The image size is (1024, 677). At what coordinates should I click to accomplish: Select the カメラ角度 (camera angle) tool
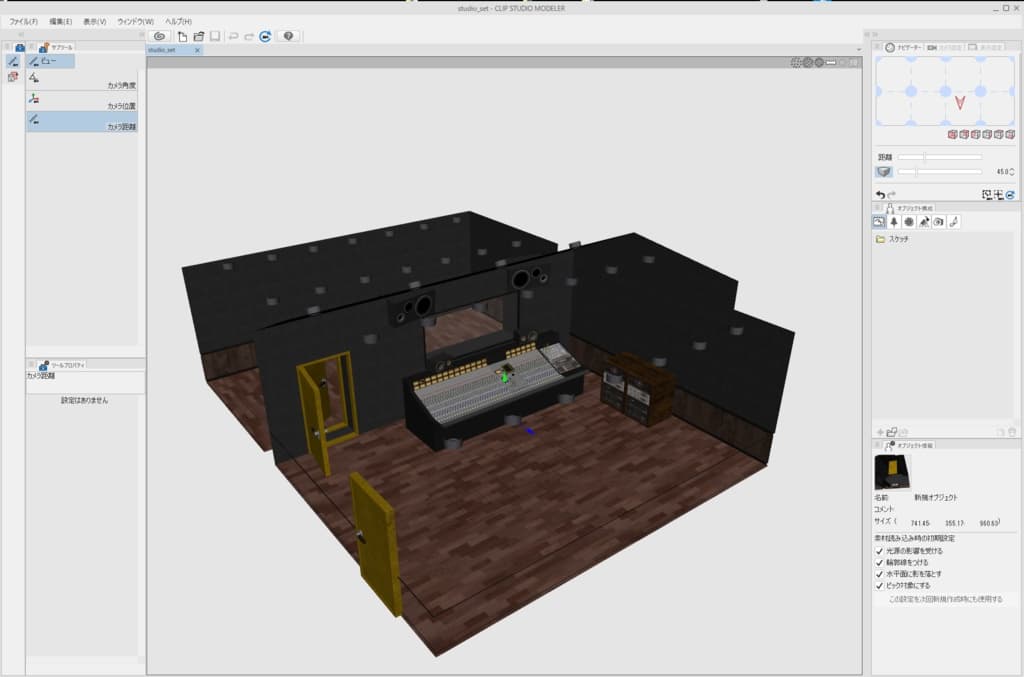click(x=80, y=79)
